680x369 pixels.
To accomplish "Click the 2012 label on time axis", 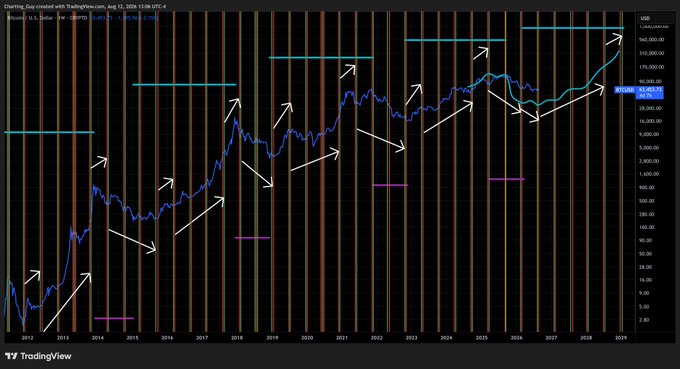I will tap(27, 338).
